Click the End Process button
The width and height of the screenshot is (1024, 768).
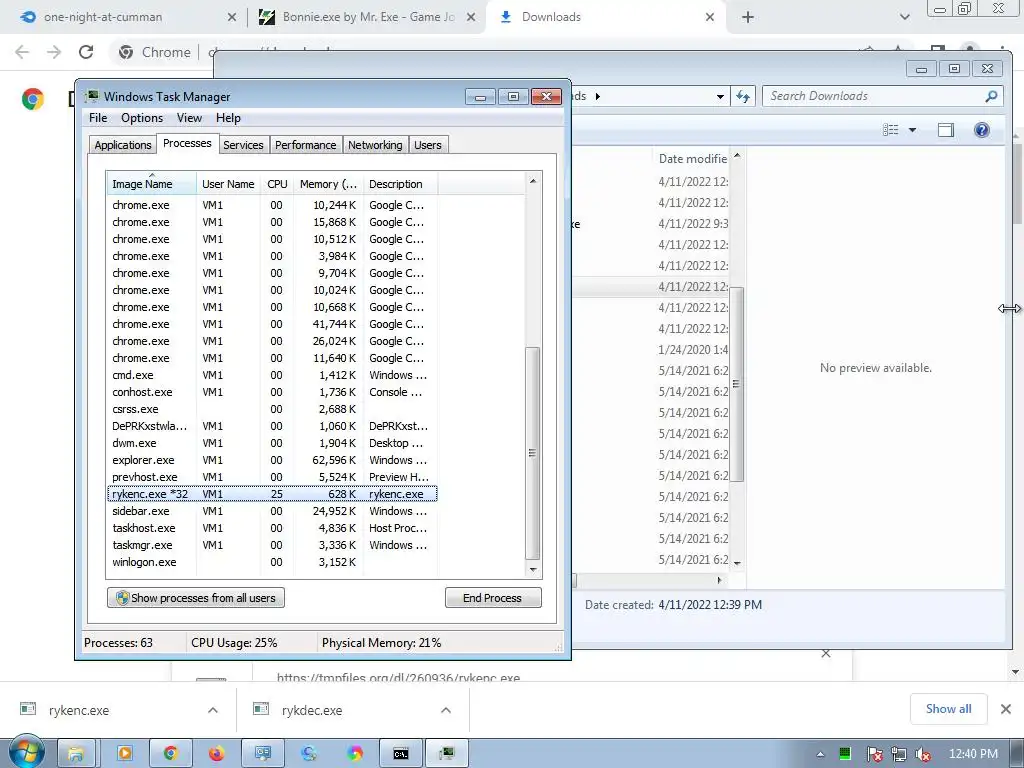pyautogui.click(x=493, y=598)
